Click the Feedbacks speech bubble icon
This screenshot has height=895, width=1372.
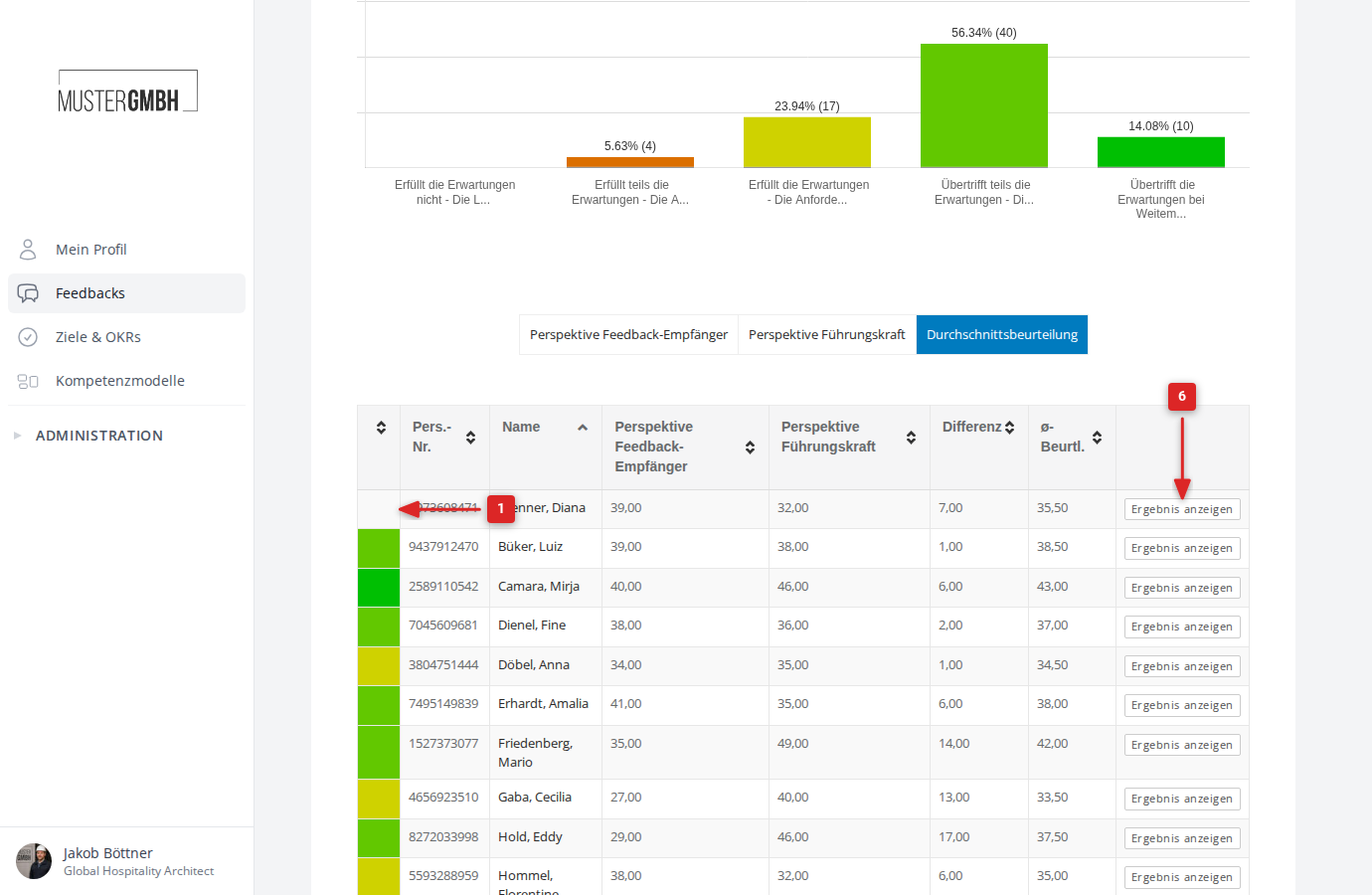[28, 293]
